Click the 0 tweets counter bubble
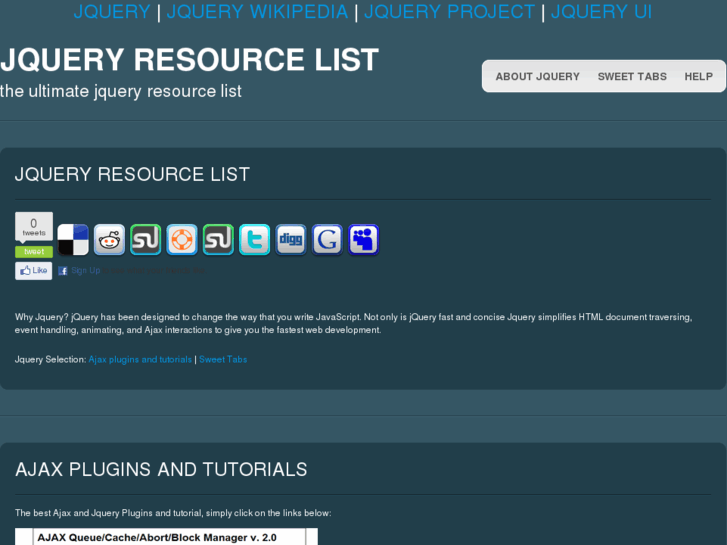727x545 pixels. pyautogui.click(x=34, y=227)
